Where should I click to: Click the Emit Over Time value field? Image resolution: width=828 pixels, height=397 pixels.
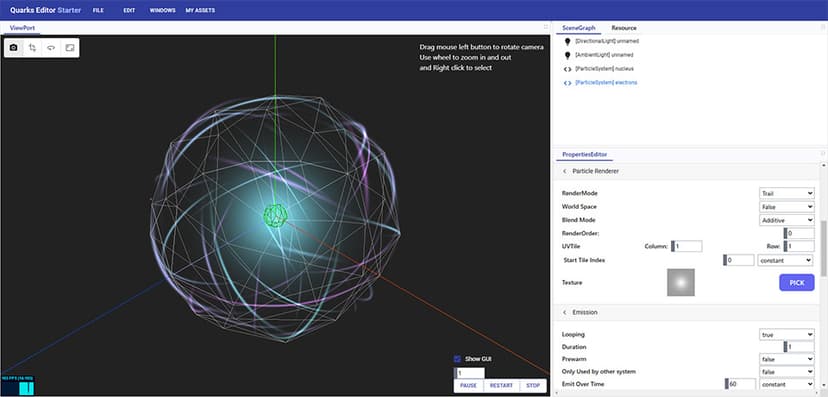point(740,384)
